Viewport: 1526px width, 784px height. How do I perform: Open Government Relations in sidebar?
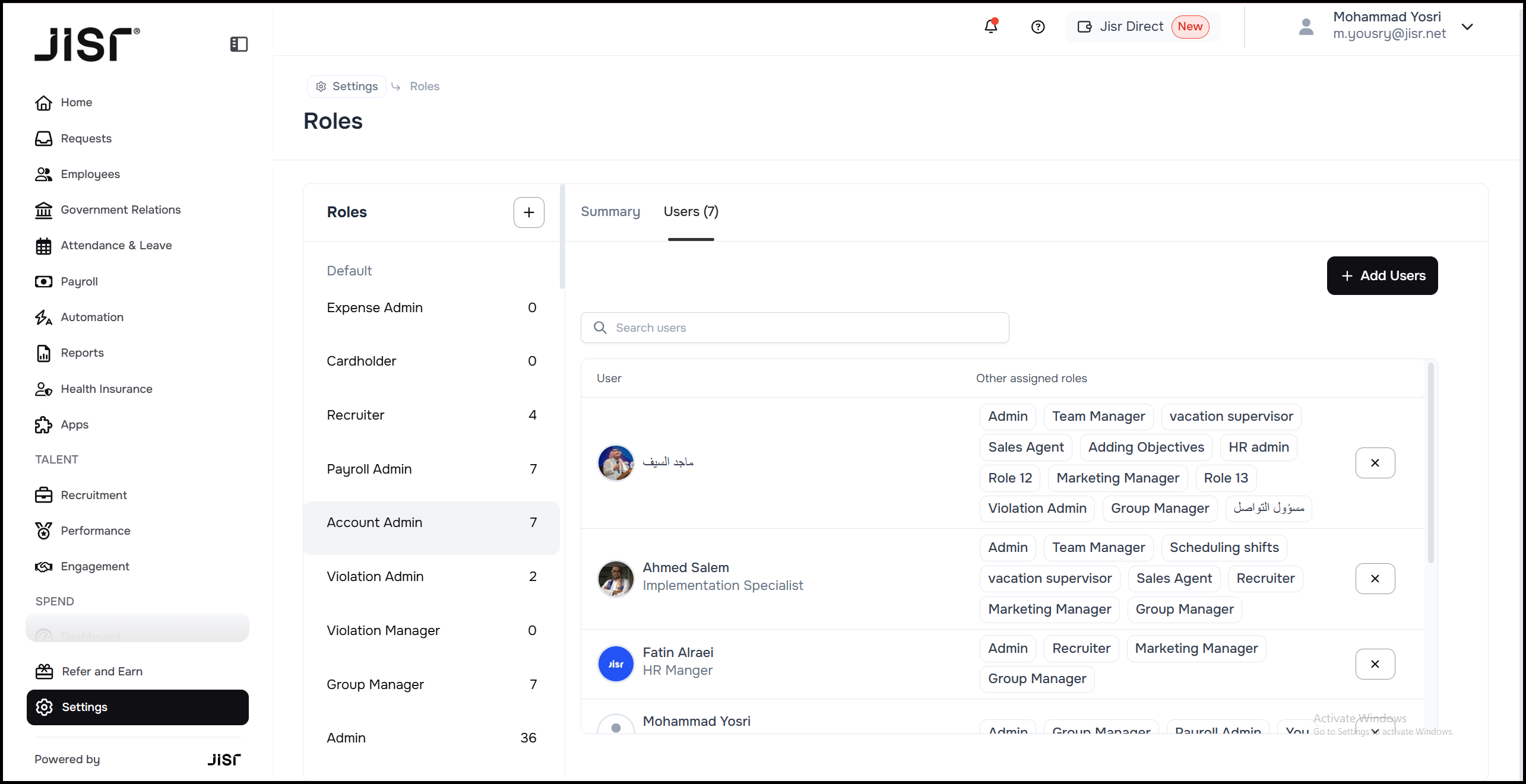pyautogui.click(x=121, y=210)
